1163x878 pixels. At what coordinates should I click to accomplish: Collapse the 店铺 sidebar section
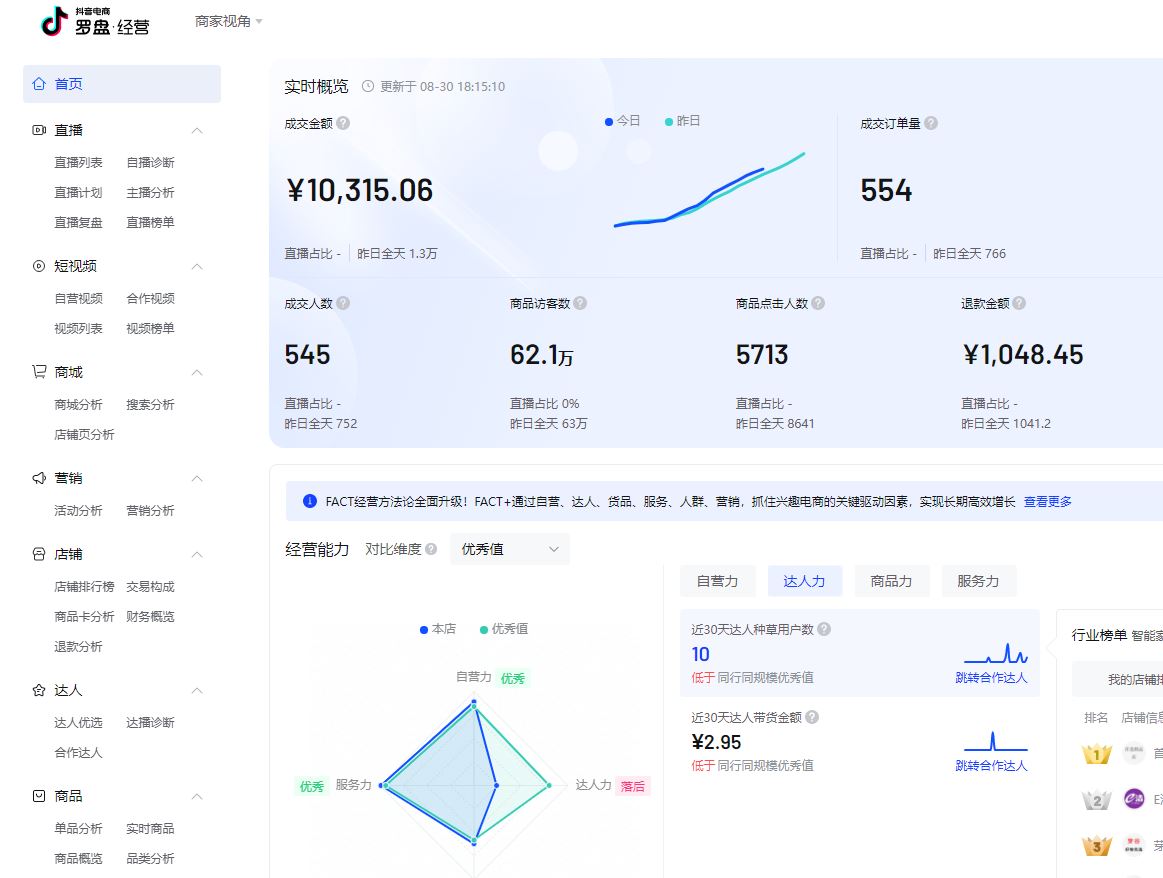[x=197, y=555]
